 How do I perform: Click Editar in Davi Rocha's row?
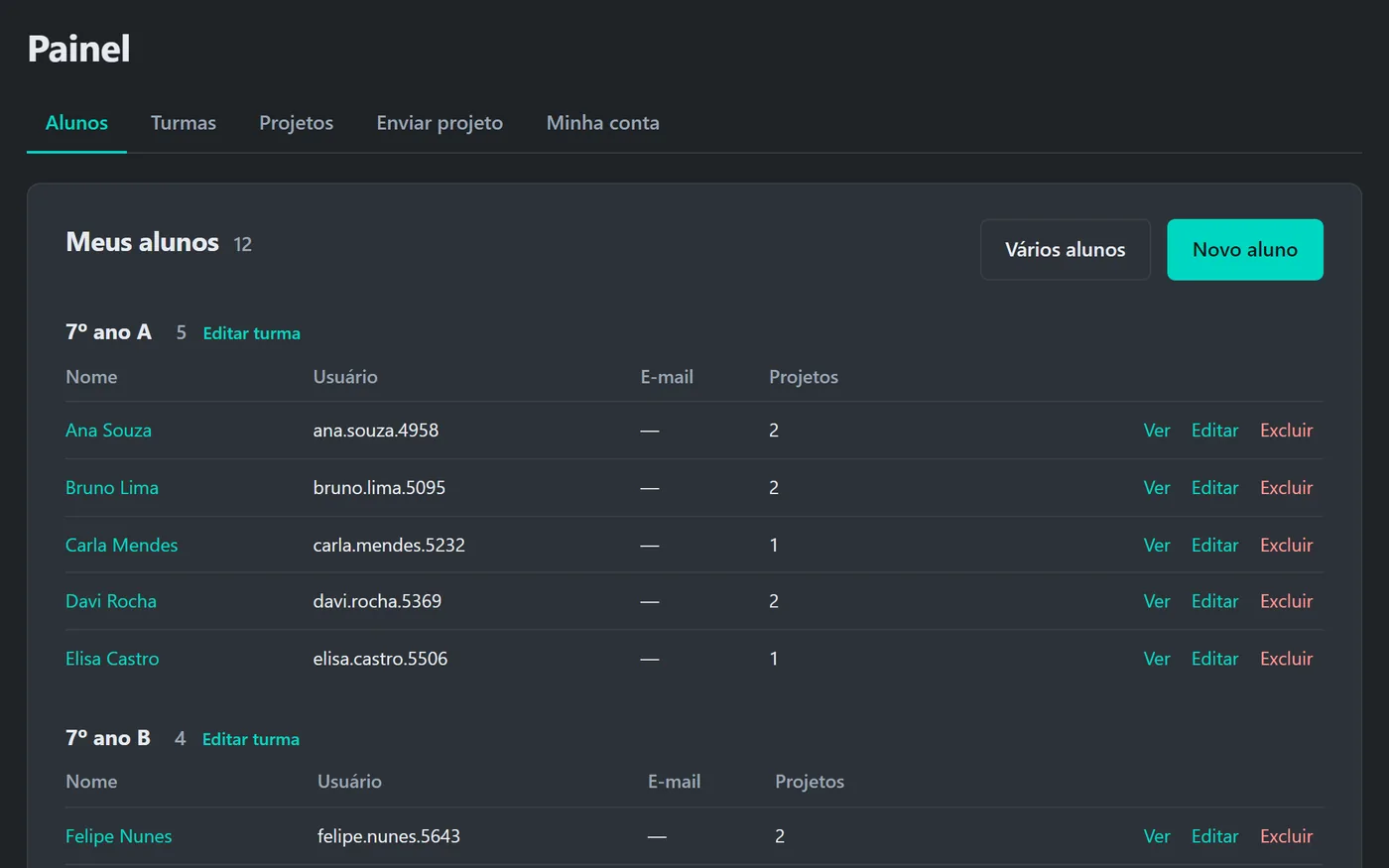[1214, 601]
